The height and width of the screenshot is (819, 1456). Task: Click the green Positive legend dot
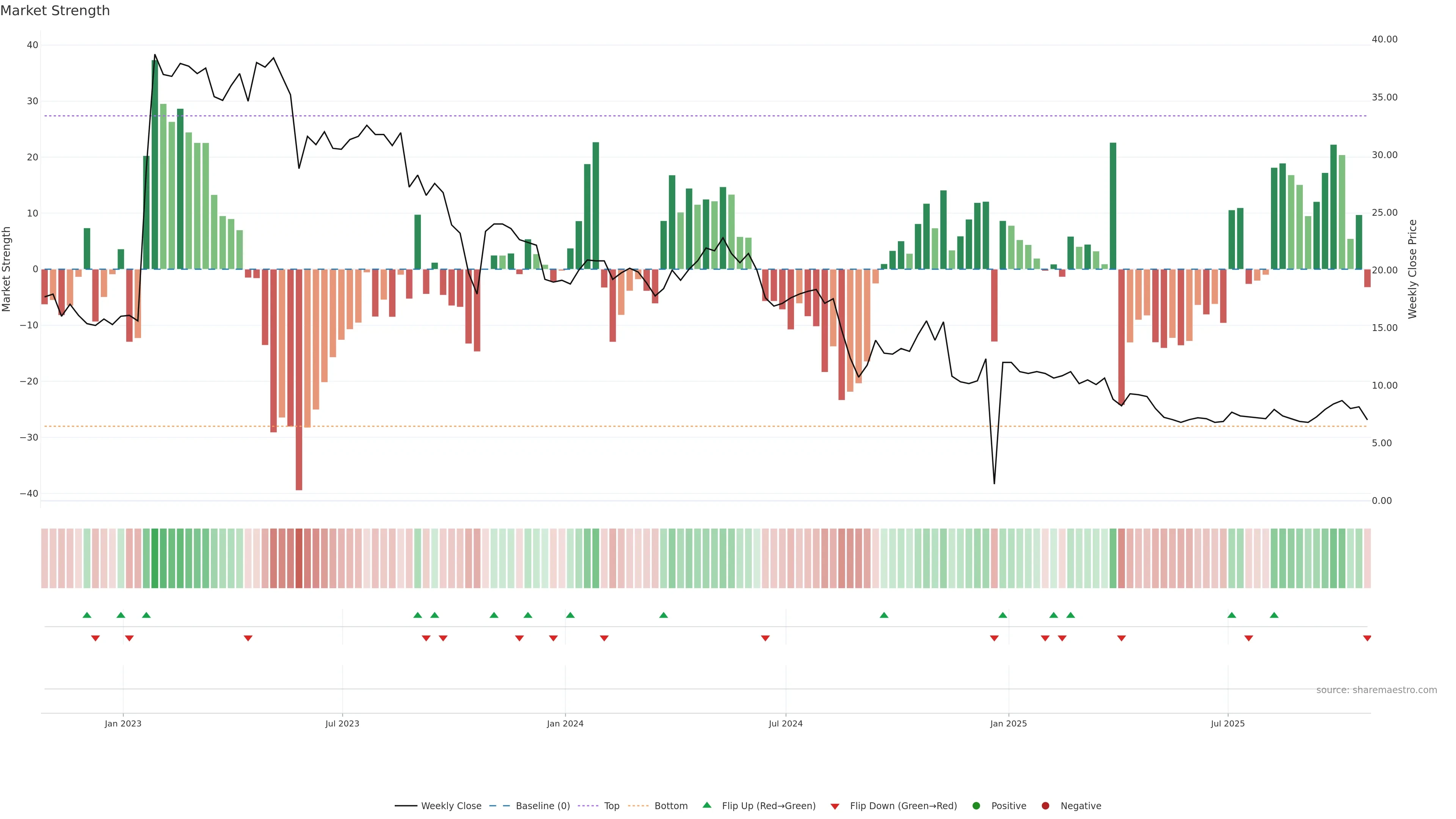pyautogui.click(x=976, y=806)
